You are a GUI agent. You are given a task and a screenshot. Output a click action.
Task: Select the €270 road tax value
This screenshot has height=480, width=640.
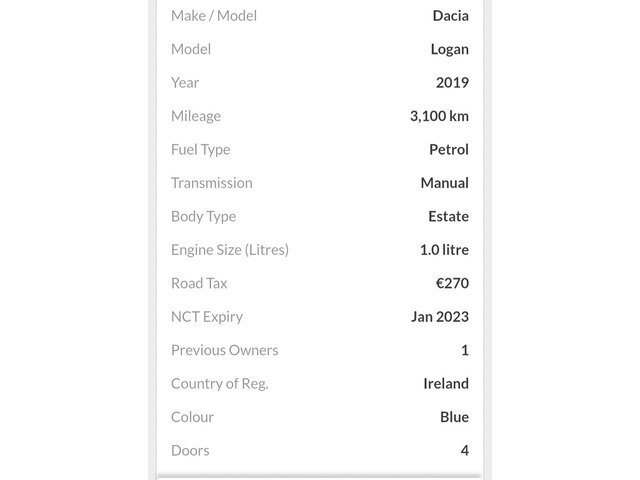[452, 284]
